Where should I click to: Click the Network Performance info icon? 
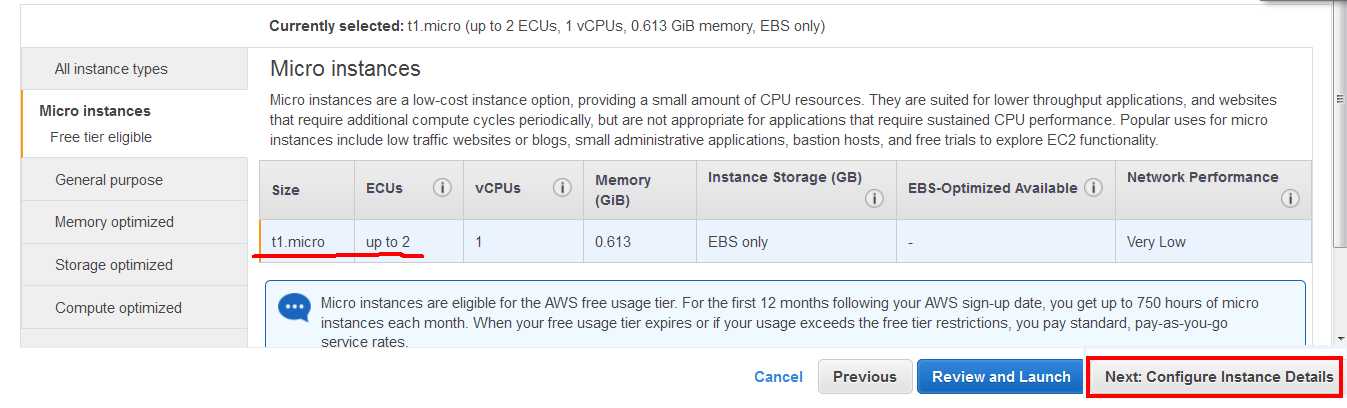[1290, 199]
